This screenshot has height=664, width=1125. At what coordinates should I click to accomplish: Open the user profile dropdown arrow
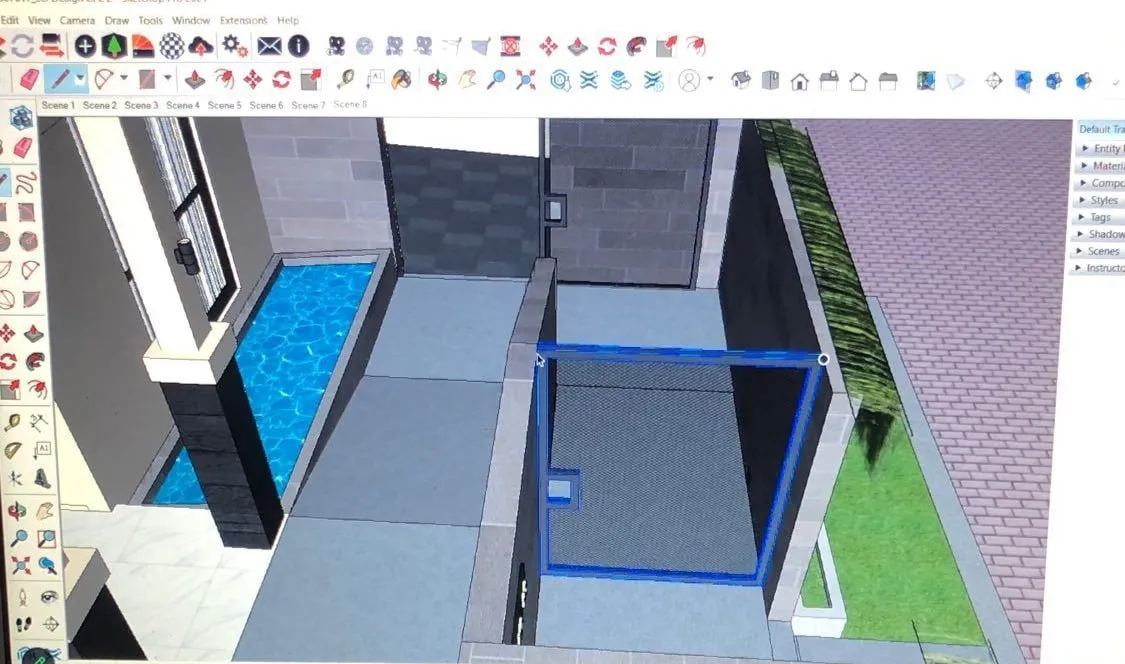click(710, 78)
